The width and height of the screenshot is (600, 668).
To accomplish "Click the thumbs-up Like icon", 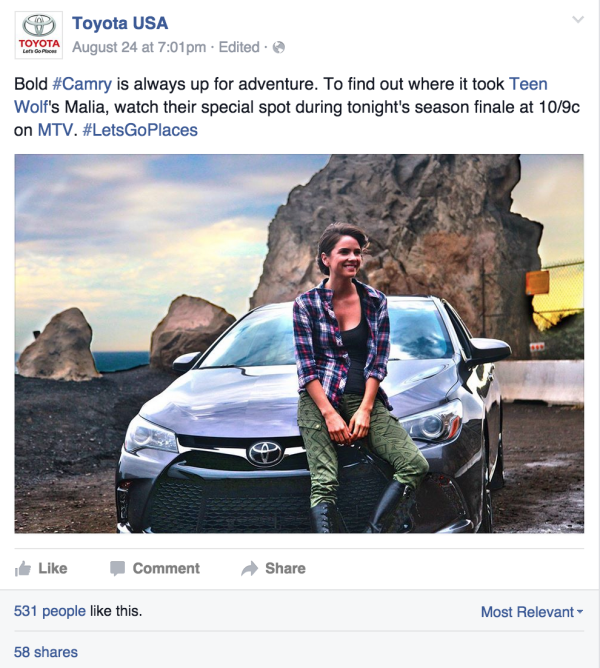I will pos(23,568).
